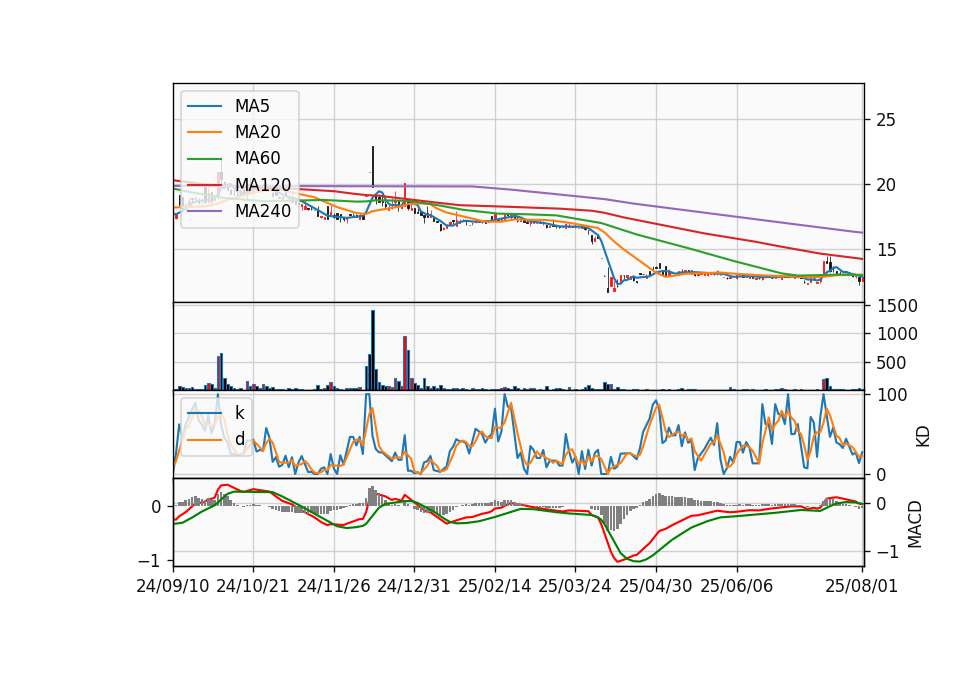The height and width of the screenshot is (690, 960).
Task: Click the 24/09/10 date axis label
Action: 173,586
